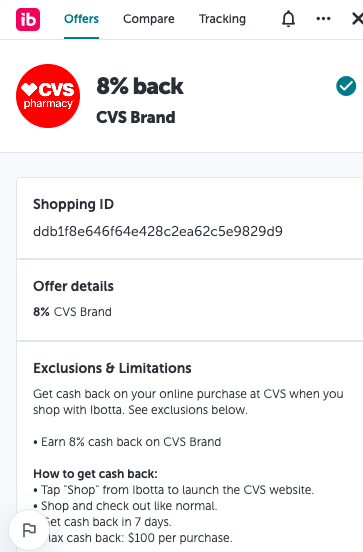Click the CVS pharmacy logo

pos(48,96)
